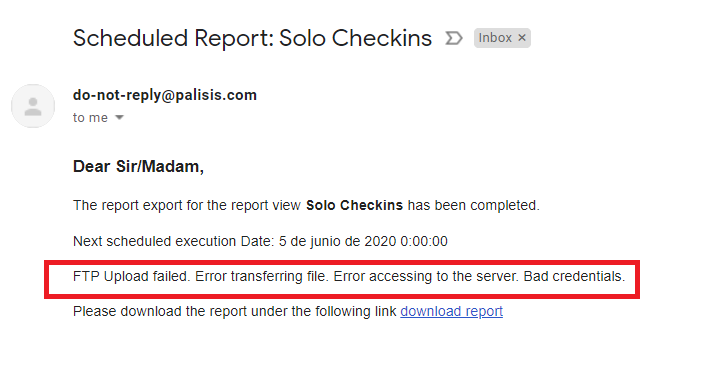Open the 'download report' link

pos(452,311)
